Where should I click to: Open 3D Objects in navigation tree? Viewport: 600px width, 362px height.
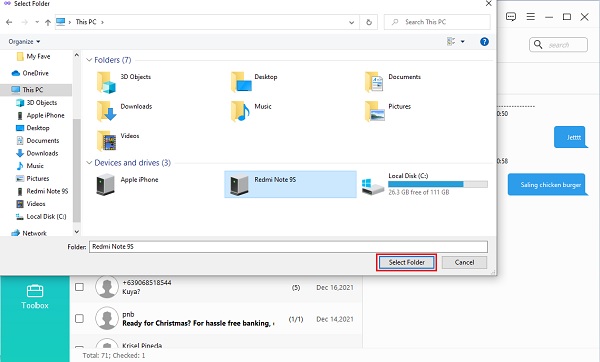tap(37, 103)
